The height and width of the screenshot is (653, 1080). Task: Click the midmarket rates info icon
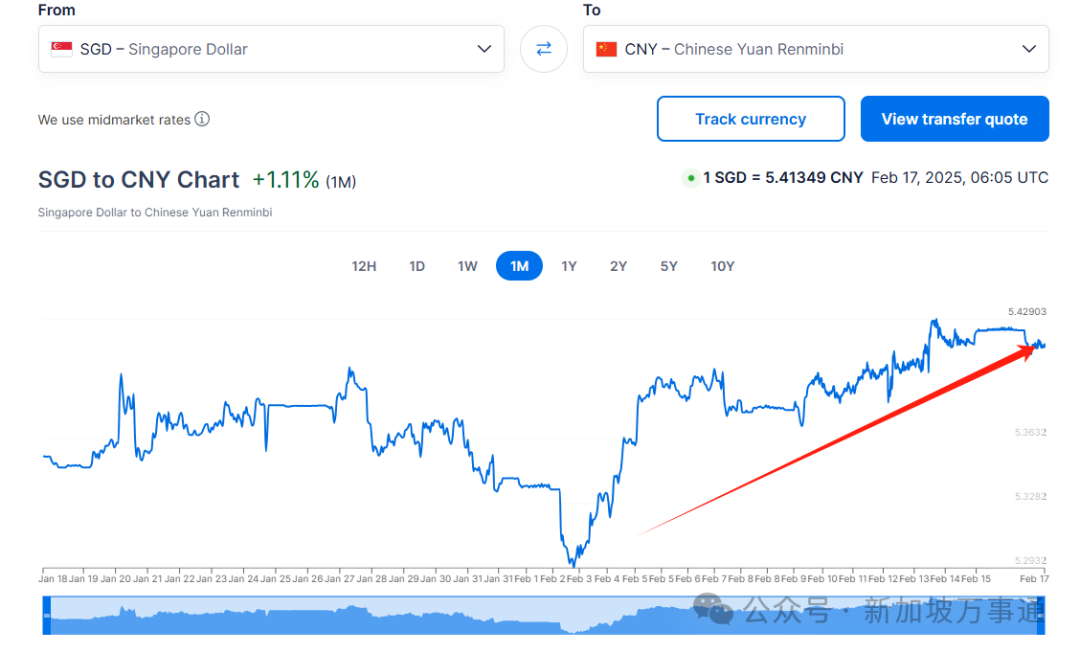point(202,119)
